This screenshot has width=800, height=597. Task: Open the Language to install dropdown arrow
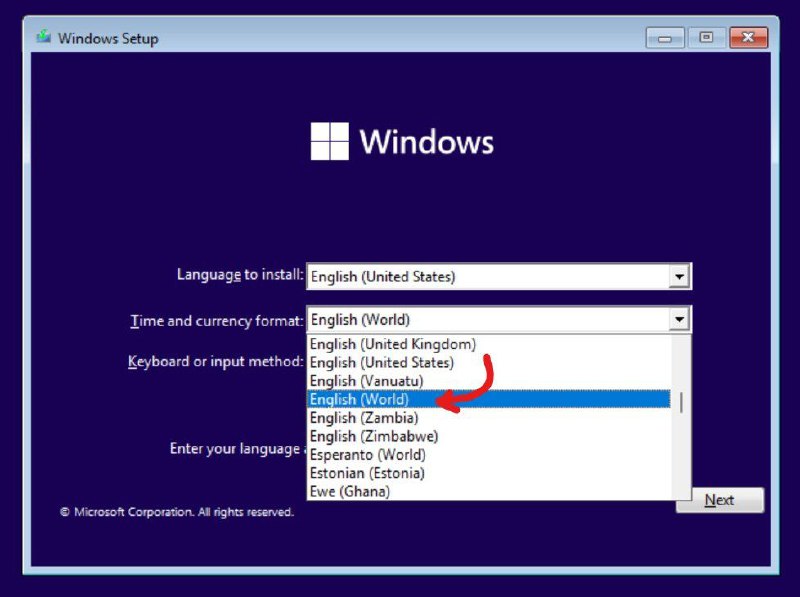point(679,277)
